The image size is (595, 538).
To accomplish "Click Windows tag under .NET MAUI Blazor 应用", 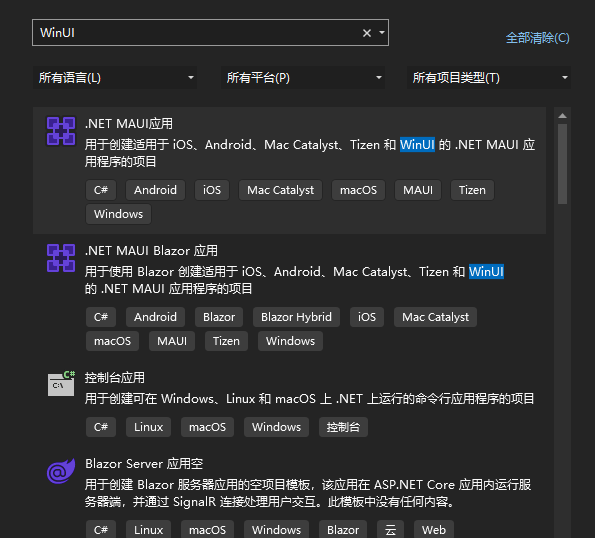I will click(x=290, y=341).
